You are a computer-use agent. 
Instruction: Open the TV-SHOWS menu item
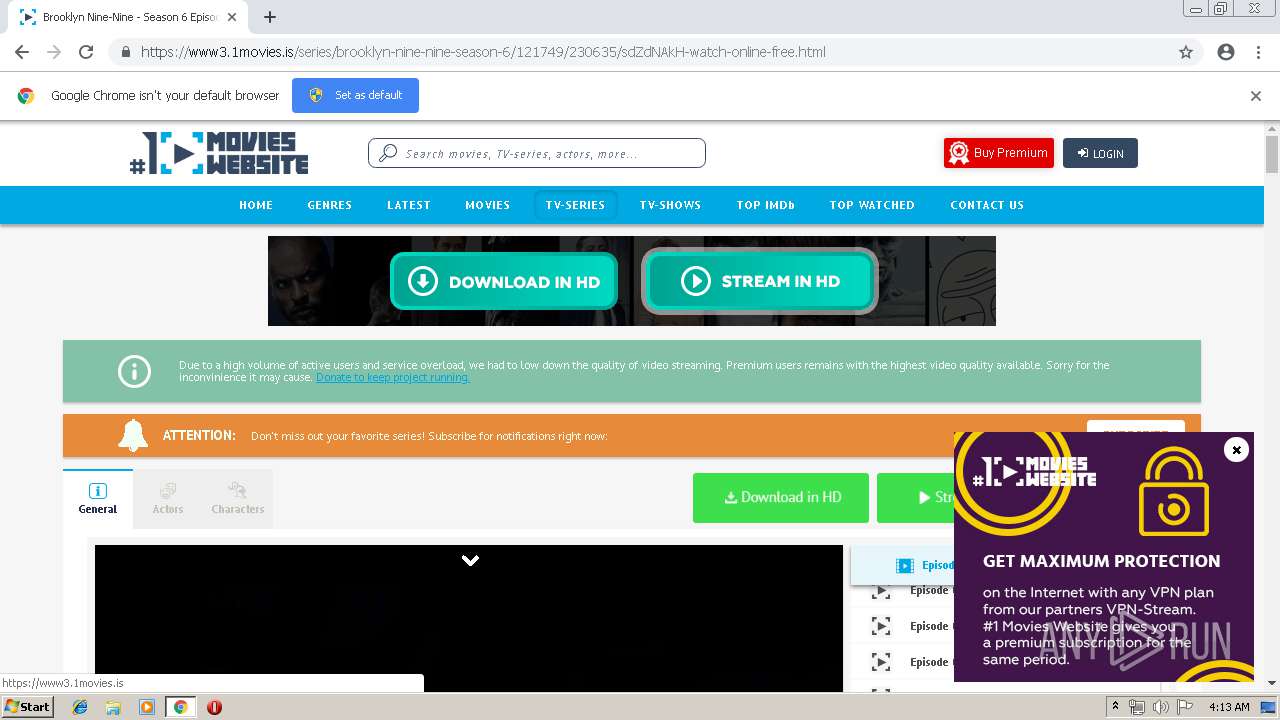pos(670,205)
